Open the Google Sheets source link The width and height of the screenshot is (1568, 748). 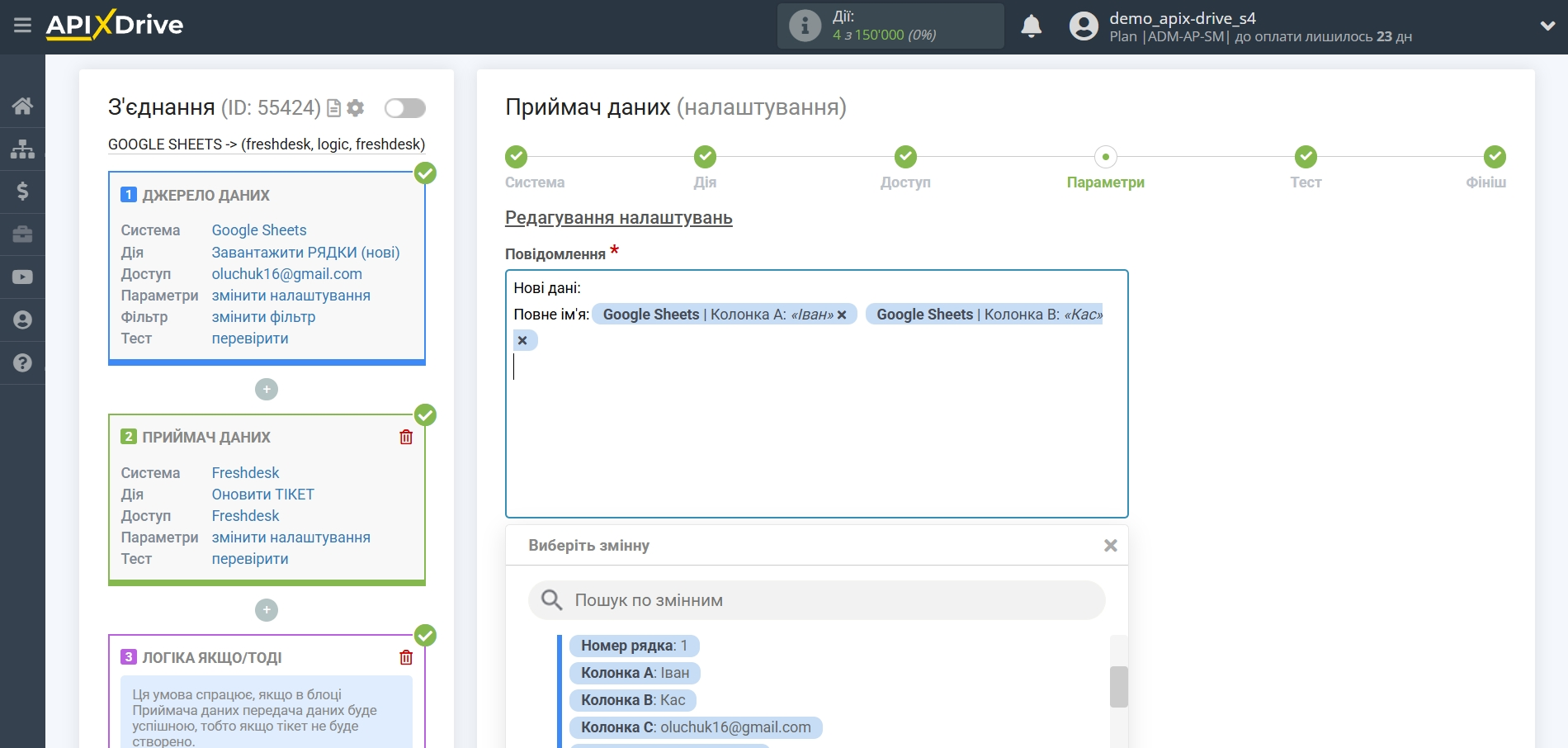[259, 230]
